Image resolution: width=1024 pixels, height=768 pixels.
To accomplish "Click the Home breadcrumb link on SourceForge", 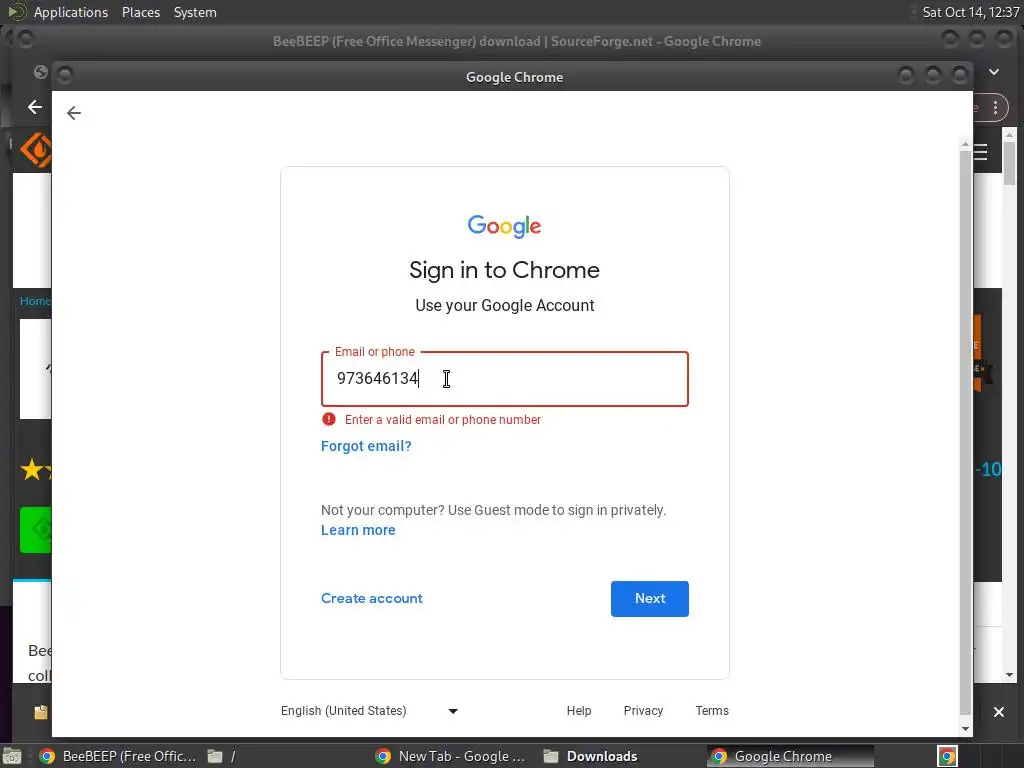I will tap(35, 301).
